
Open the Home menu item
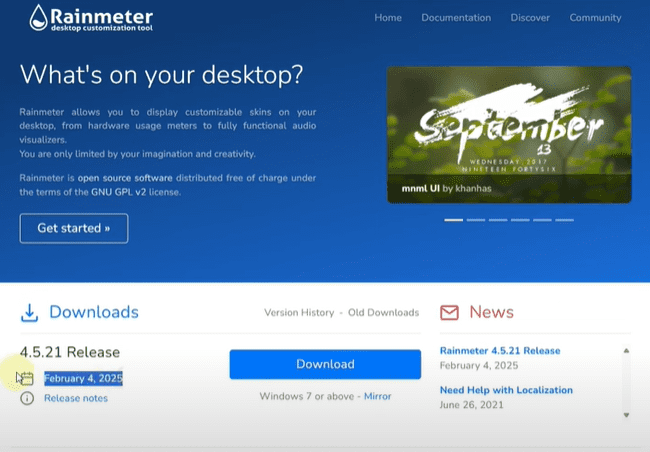388,18
